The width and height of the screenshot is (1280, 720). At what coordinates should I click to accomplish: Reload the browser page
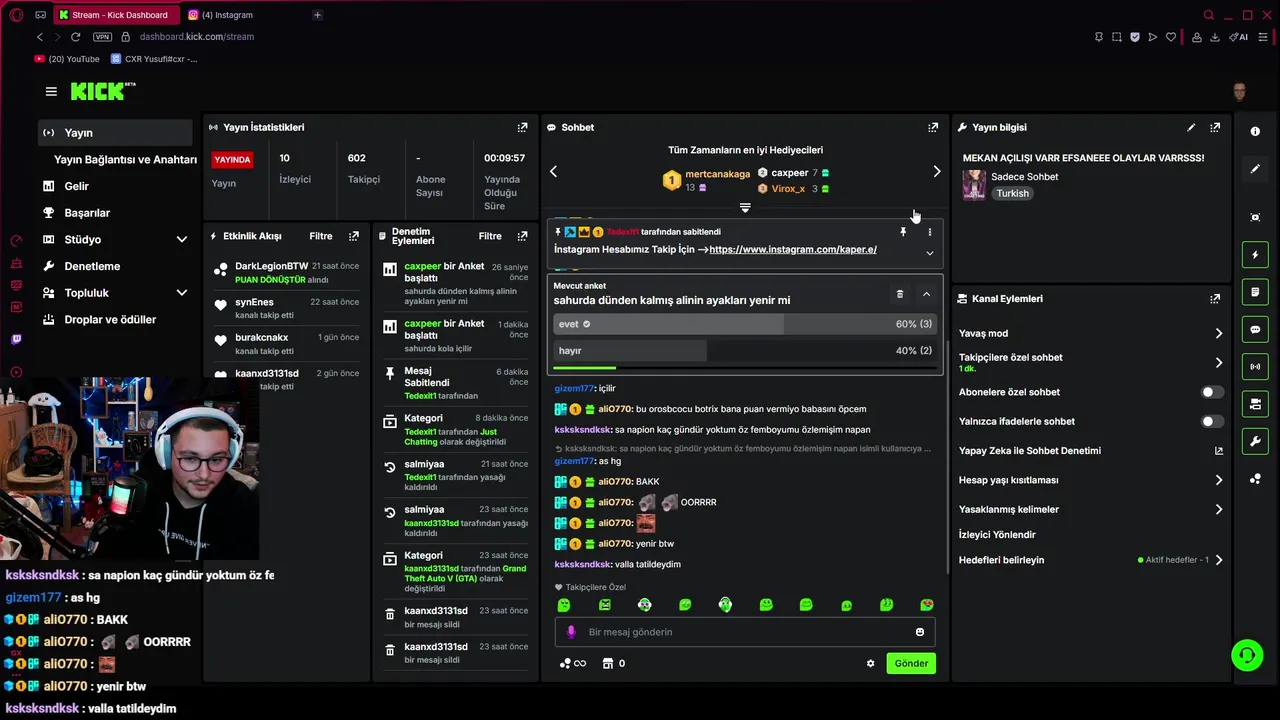[75, 37]
